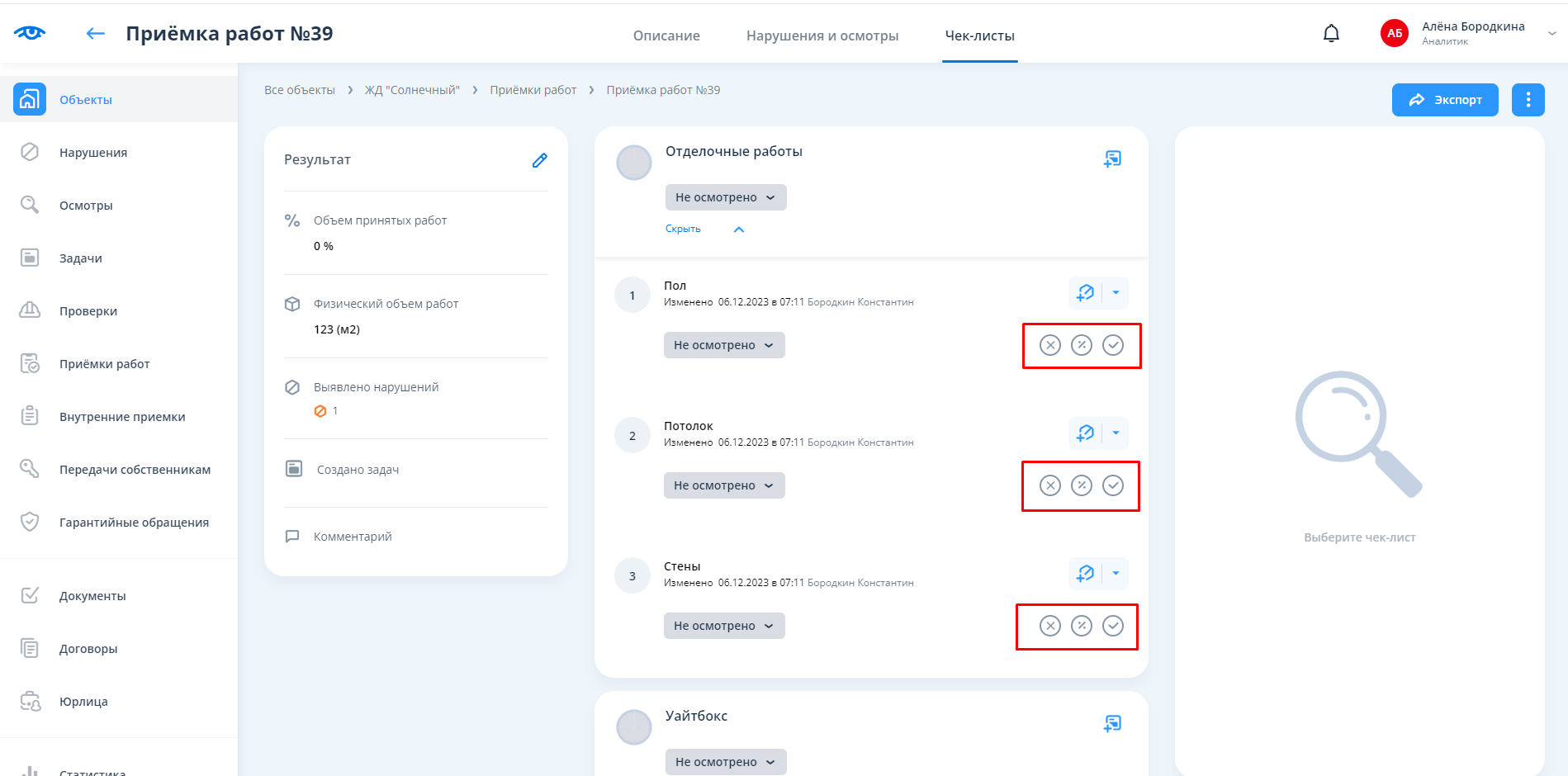Expand dropdown arrow next to Пол violation icon
This screenshot has width=1568, height=776.
(x=1116, y=293)
